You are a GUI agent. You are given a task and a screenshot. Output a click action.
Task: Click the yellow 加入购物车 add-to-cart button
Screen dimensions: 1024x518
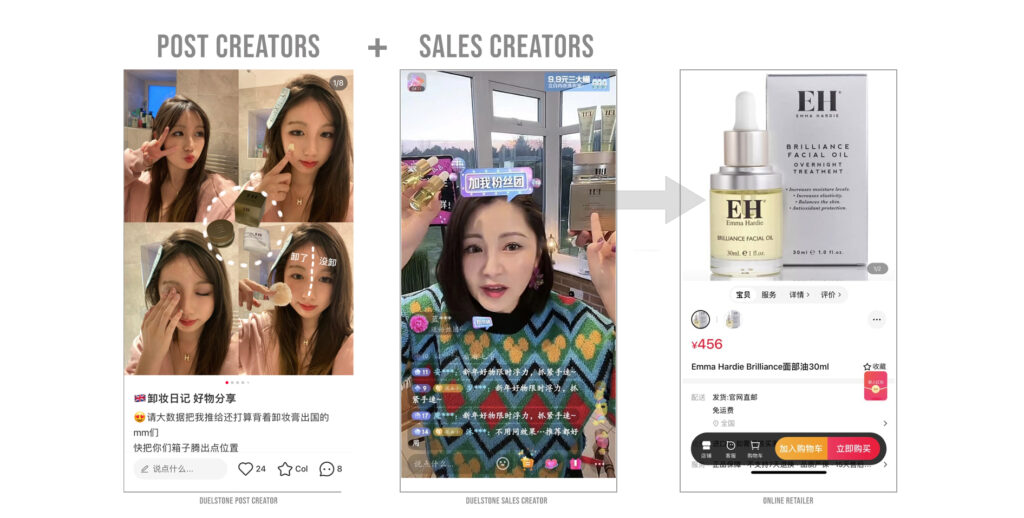pyautogui.click(x=801, y=449)
